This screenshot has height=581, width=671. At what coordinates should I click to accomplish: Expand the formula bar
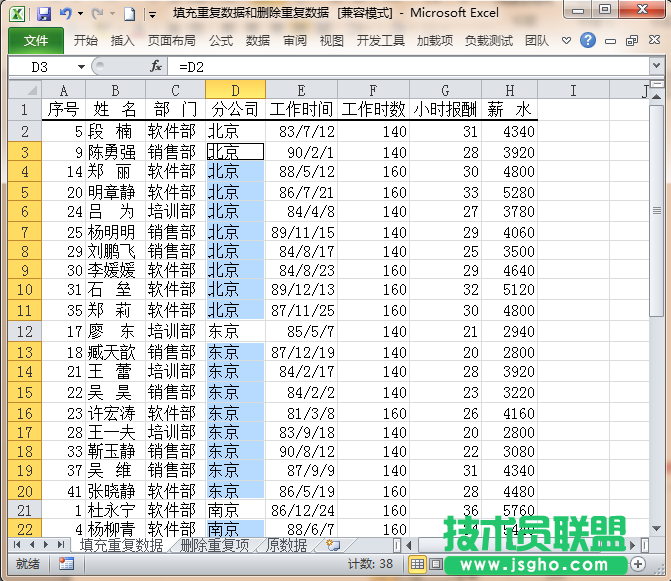(658, 66)
